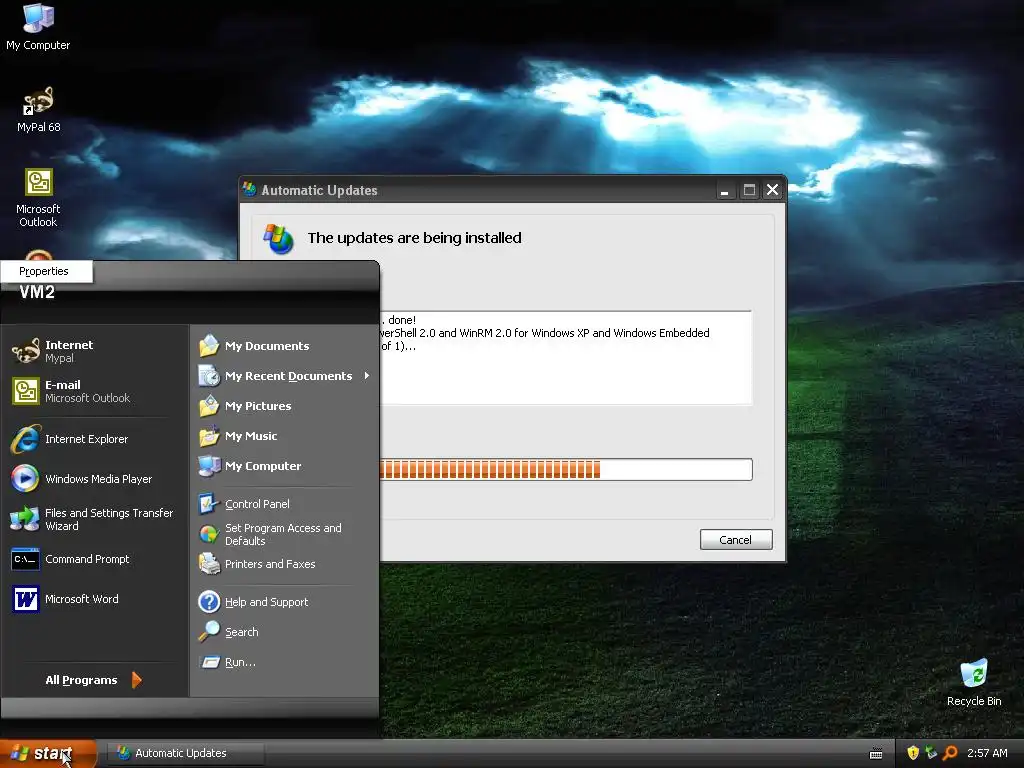Open Search from the Start menu
1024x768 pixels.
tap(283, 632)
